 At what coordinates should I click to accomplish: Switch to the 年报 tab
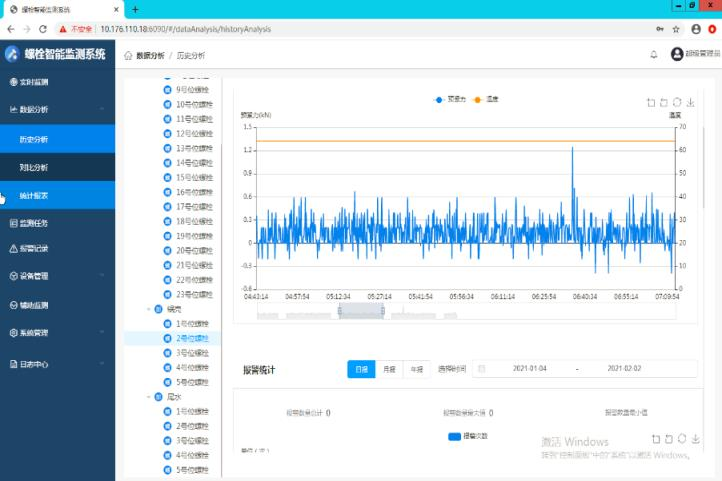tap(417, 369)
